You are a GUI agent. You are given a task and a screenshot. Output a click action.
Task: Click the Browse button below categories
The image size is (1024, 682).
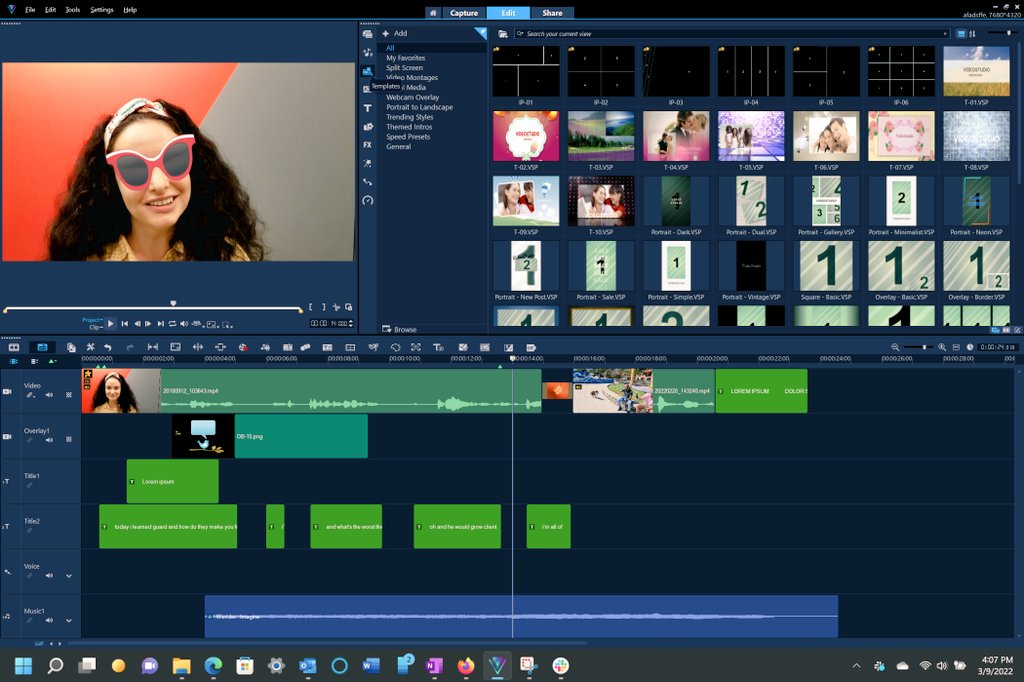pos(399,329)
